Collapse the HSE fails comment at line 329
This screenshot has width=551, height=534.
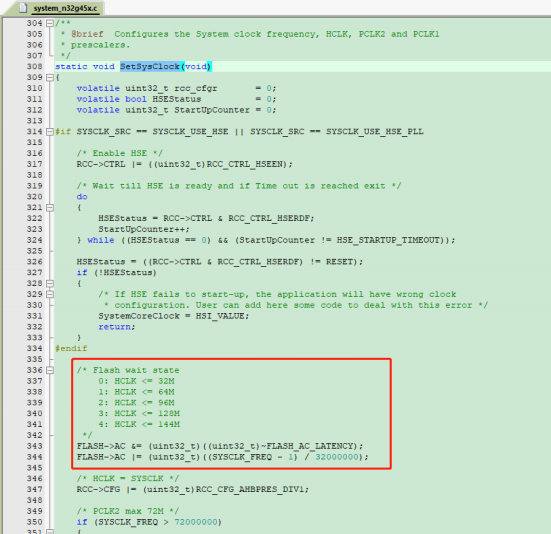tap(50, 294)
